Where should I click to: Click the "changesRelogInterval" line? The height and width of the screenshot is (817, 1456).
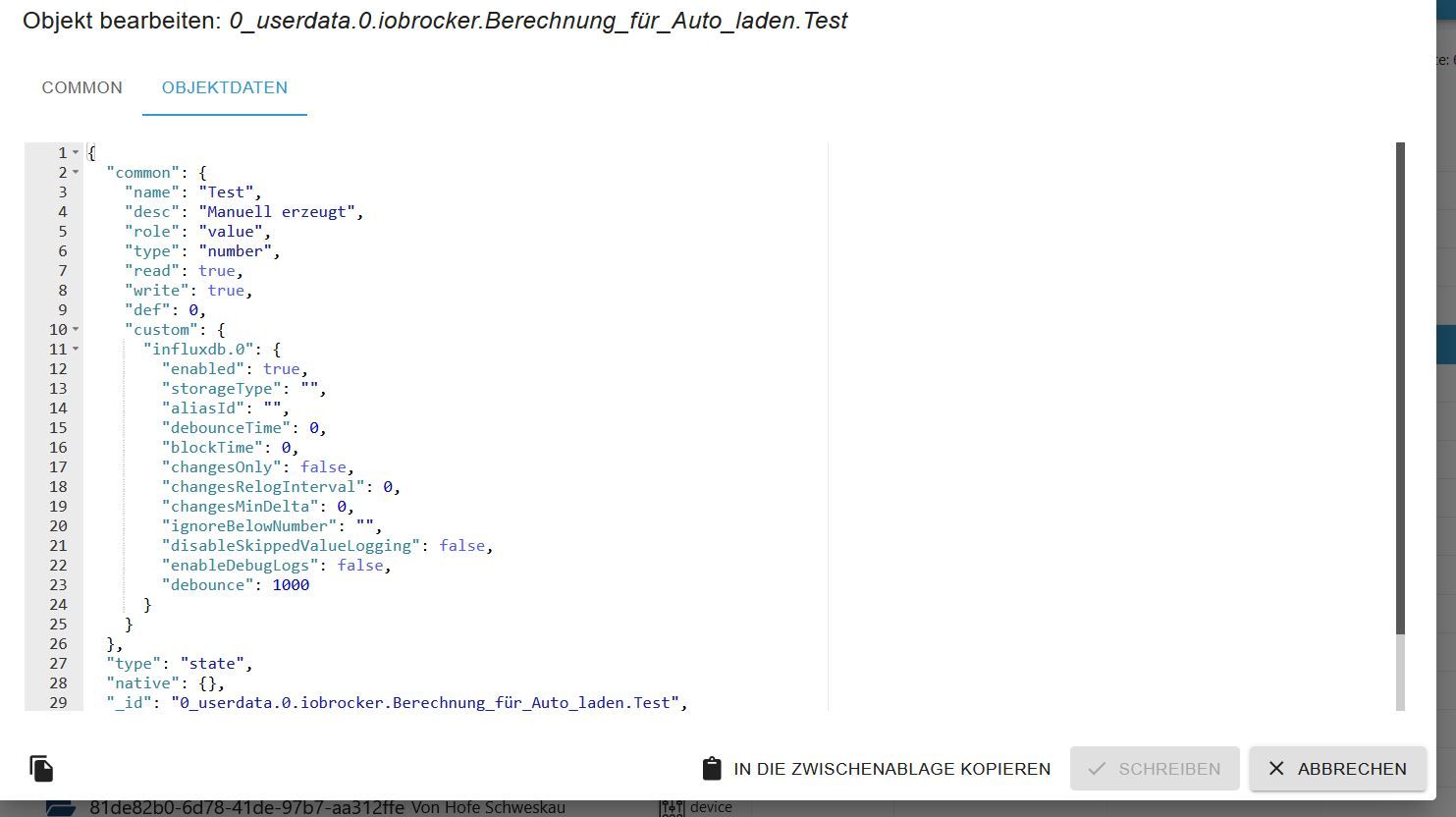(x=281, y=487)
